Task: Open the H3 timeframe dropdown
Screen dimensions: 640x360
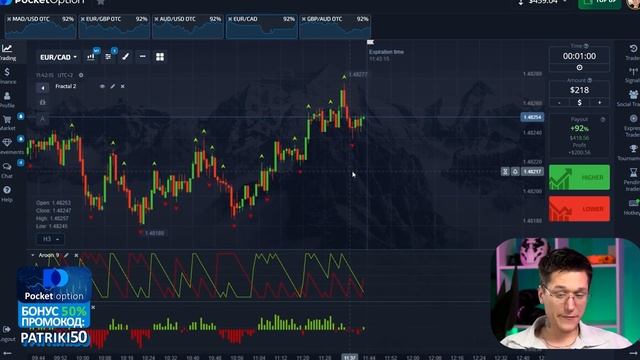Action: 51,239
